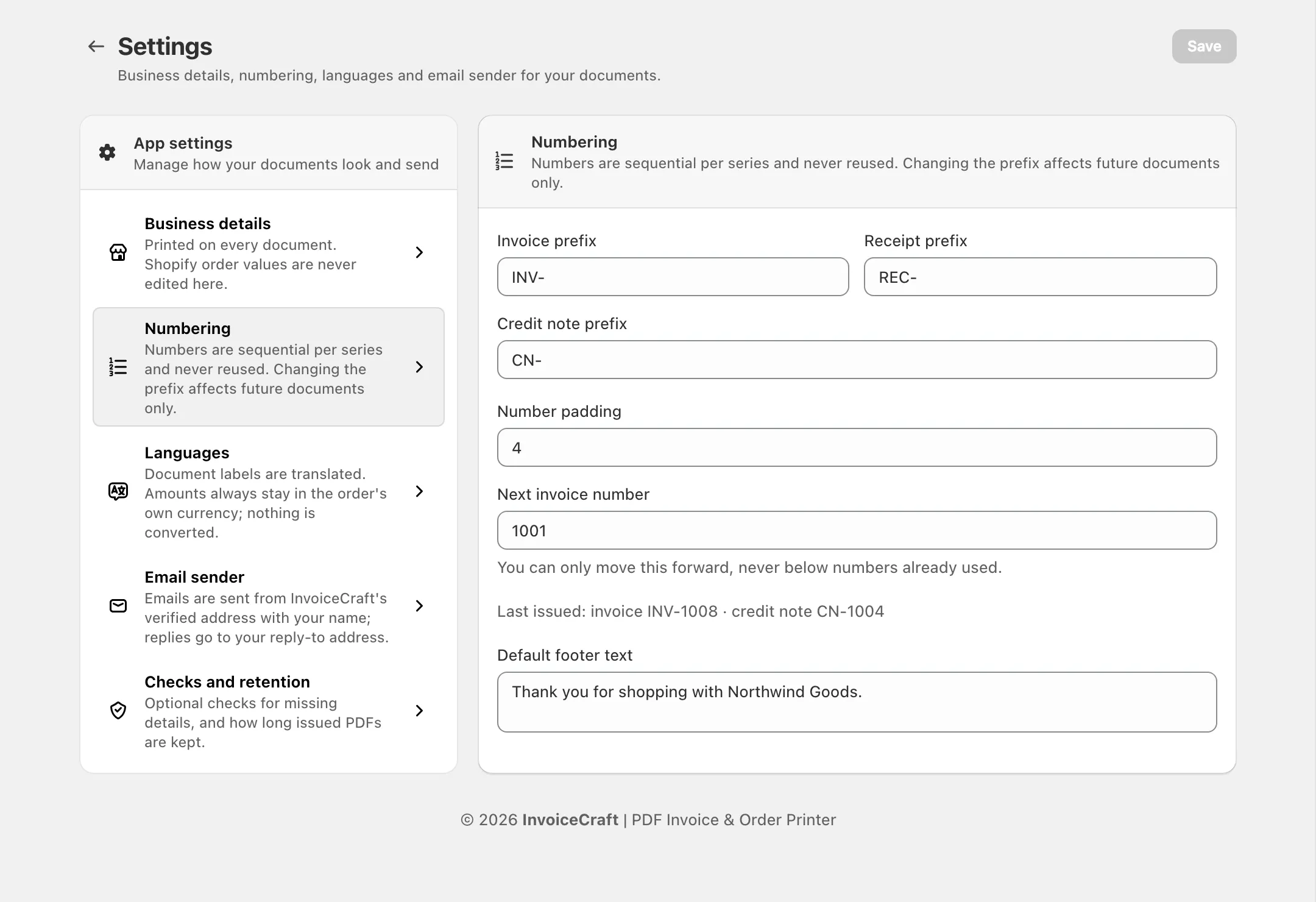Open Checks and retention chevron
The image size is (1316, 902).
coord(419,711)
